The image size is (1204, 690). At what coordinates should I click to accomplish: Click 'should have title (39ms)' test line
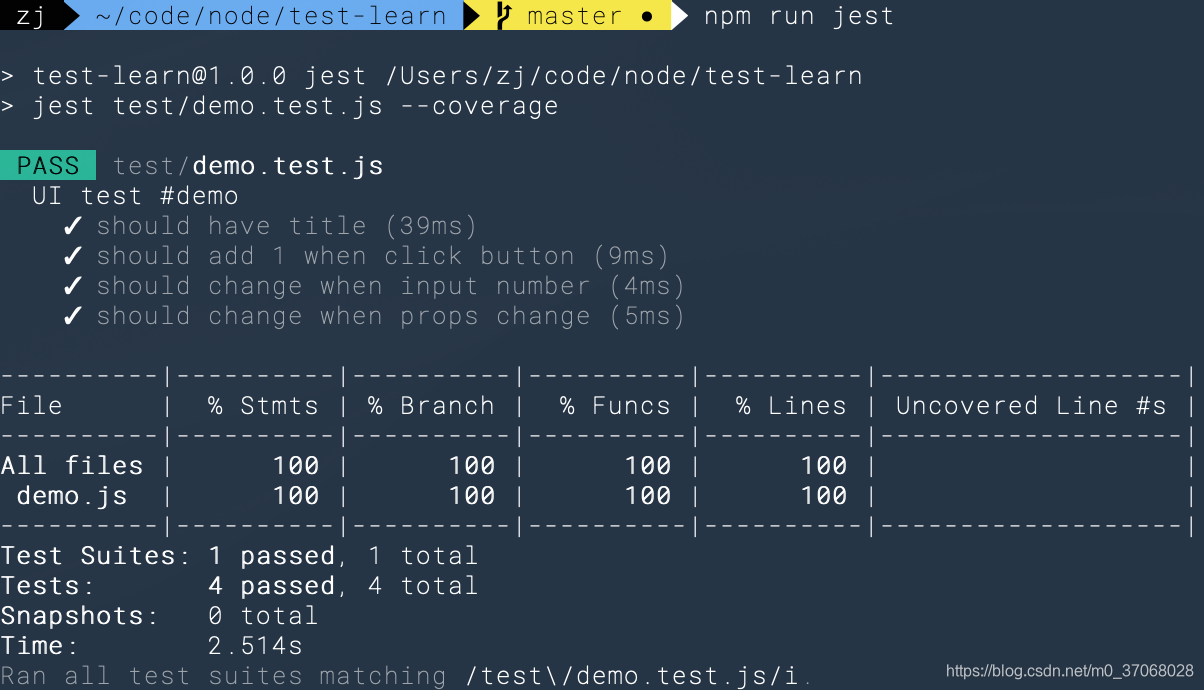(287, 226)
